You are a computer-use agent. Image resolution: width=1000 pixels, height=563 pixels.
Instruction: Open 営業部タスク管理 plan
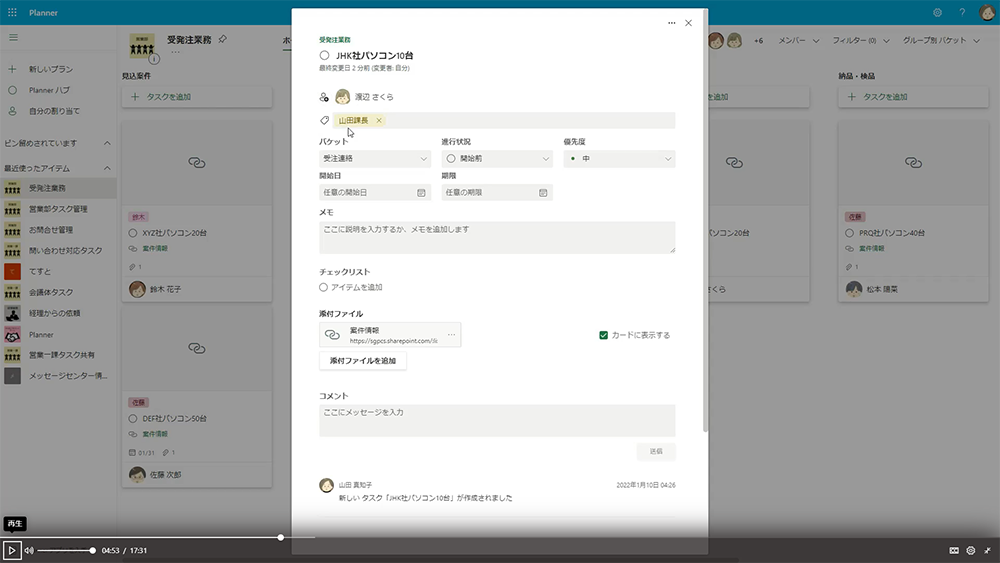click(x=58, y=209)
